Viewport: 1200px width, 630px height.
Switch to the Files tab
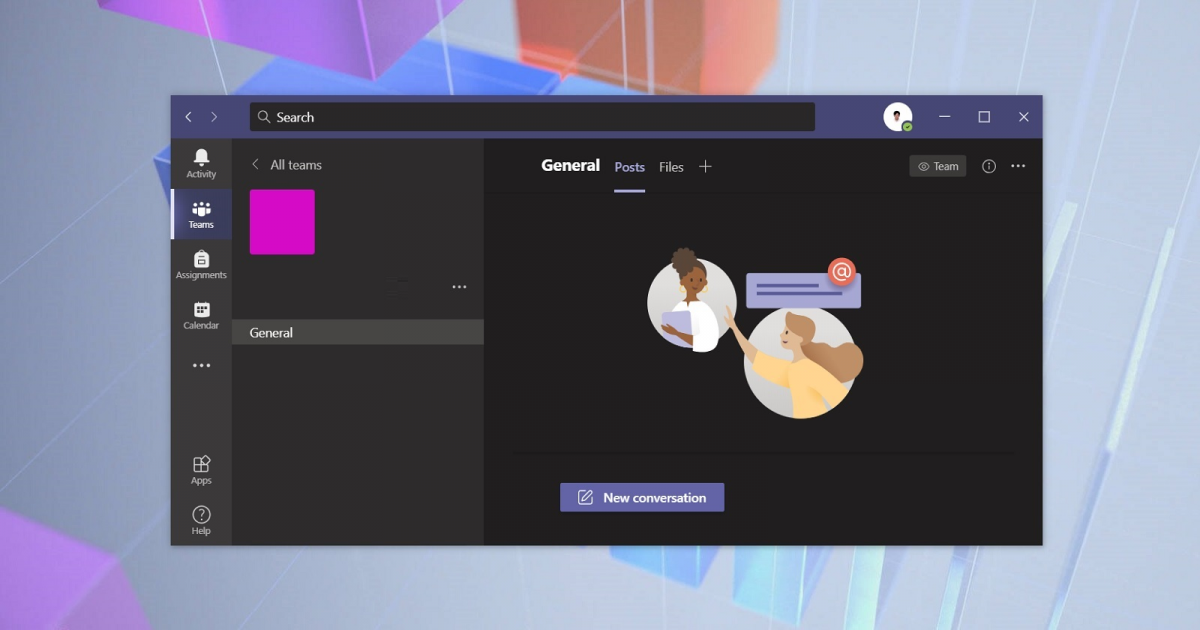671,167
